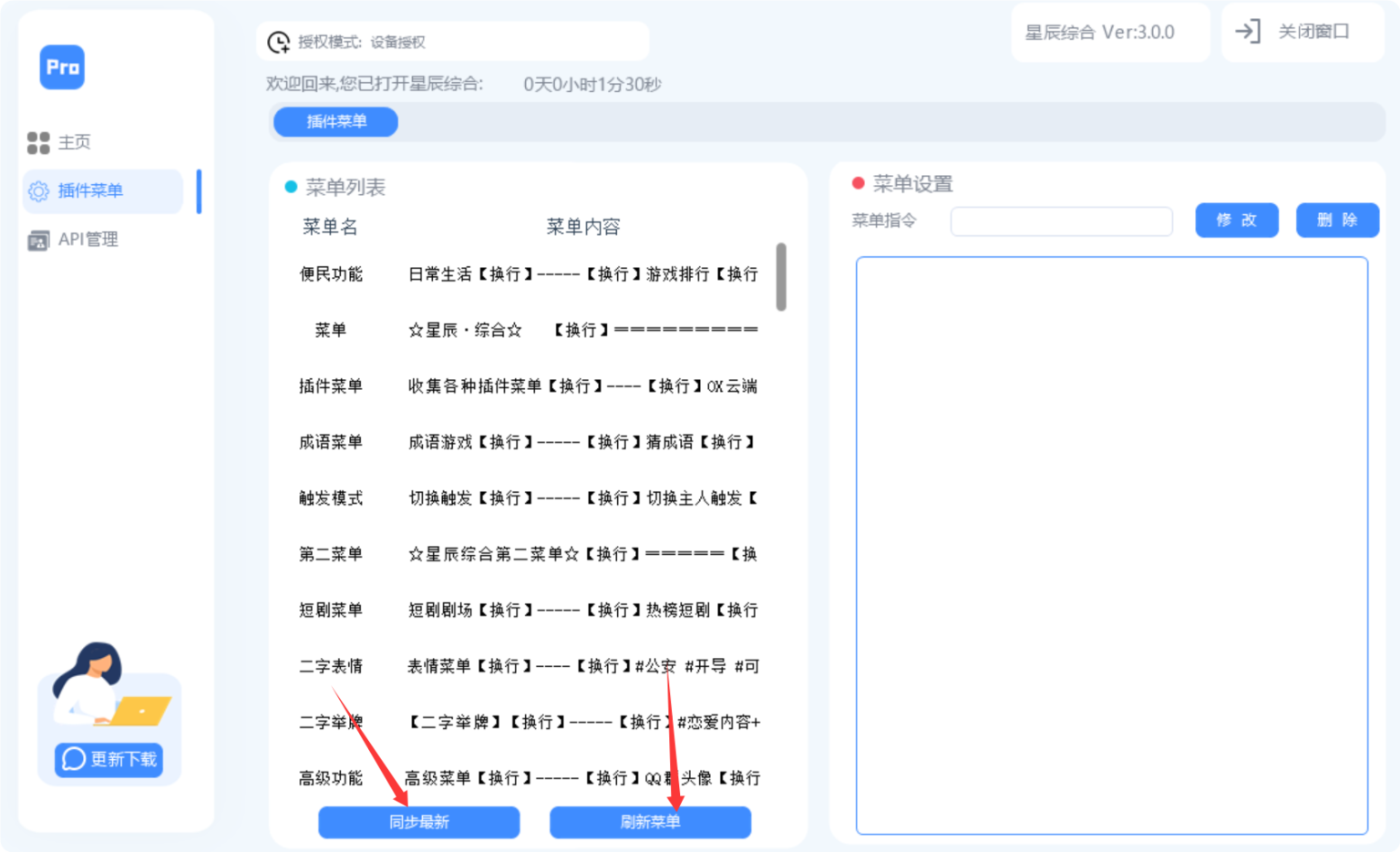Click the chat bubble icon on 更新下载
The image size is (1400, 852).
pos(74,759)
